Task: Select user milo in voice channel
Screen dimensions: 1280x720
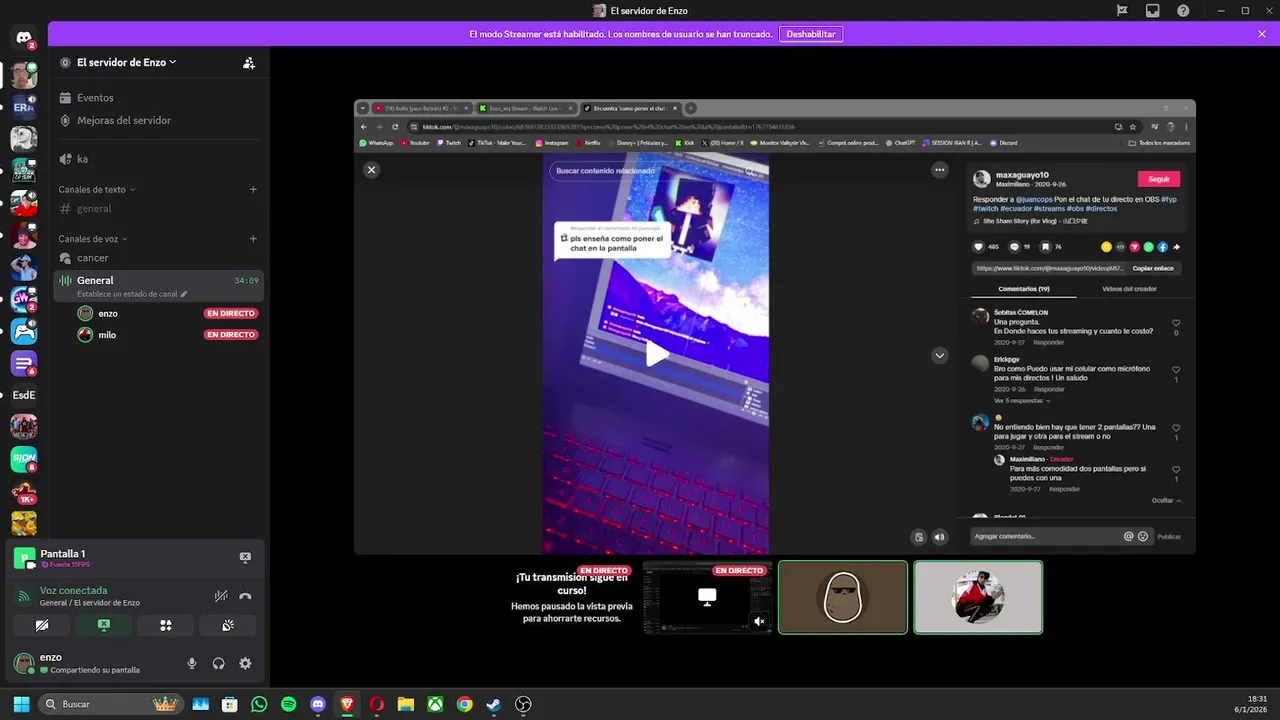Action: point(168,335)
